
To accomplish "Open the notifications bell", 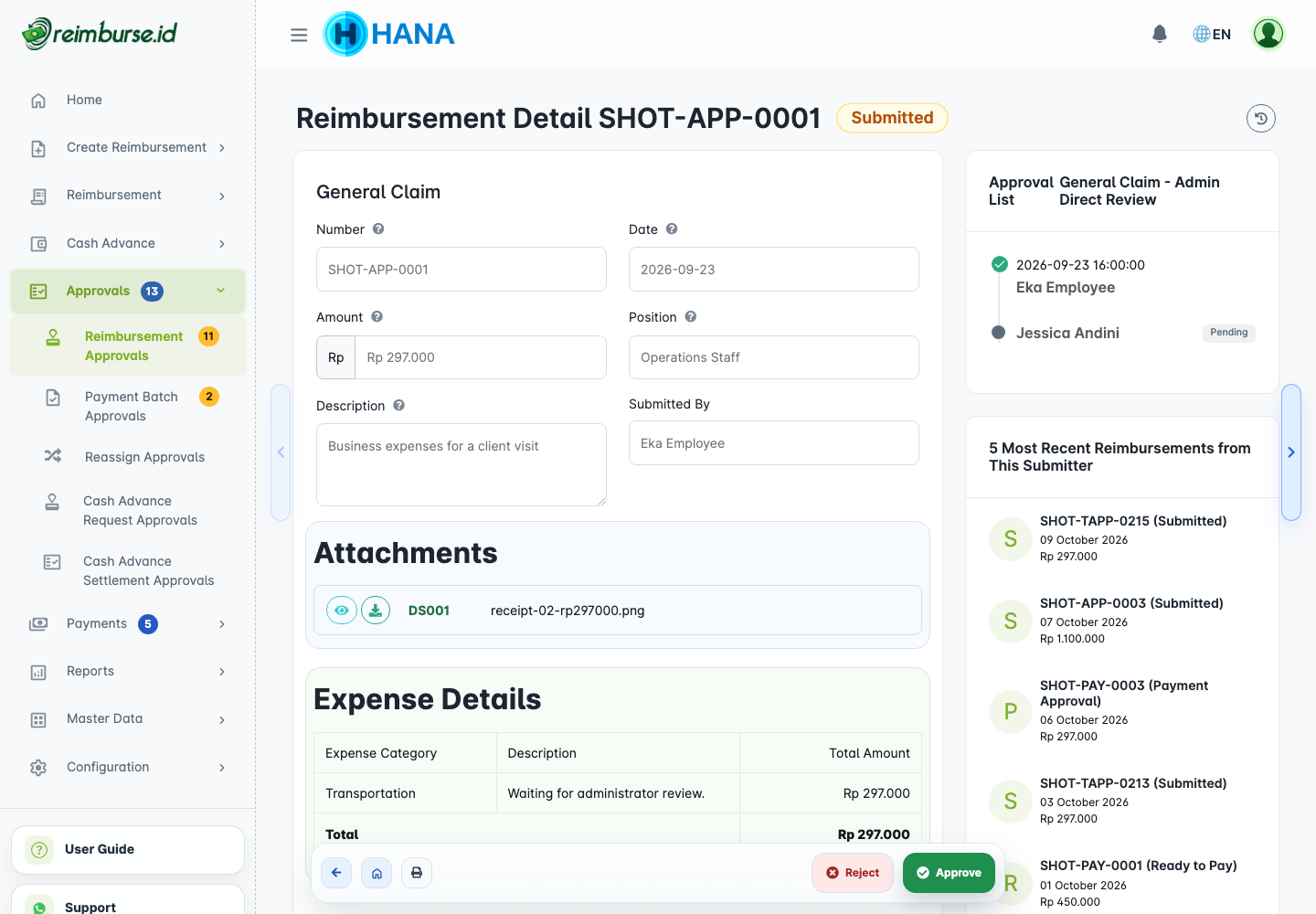I will pyautogui.click(x=1160, y=34).
